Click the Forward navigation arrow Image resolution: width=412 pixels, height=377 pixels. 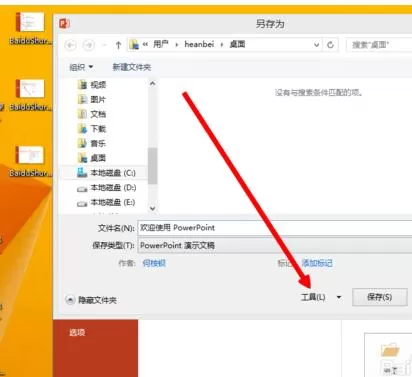click(89, 45)
